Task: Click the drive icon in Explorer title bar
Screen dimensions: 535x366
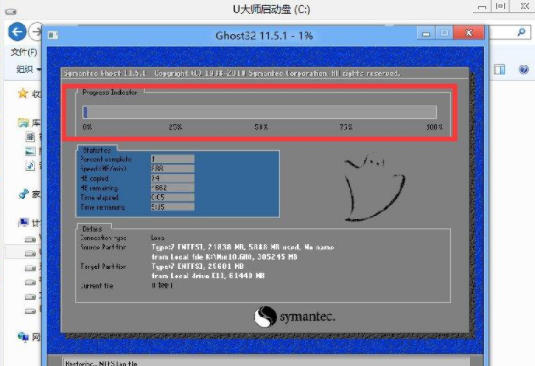Action: click(x=11, y=12)
